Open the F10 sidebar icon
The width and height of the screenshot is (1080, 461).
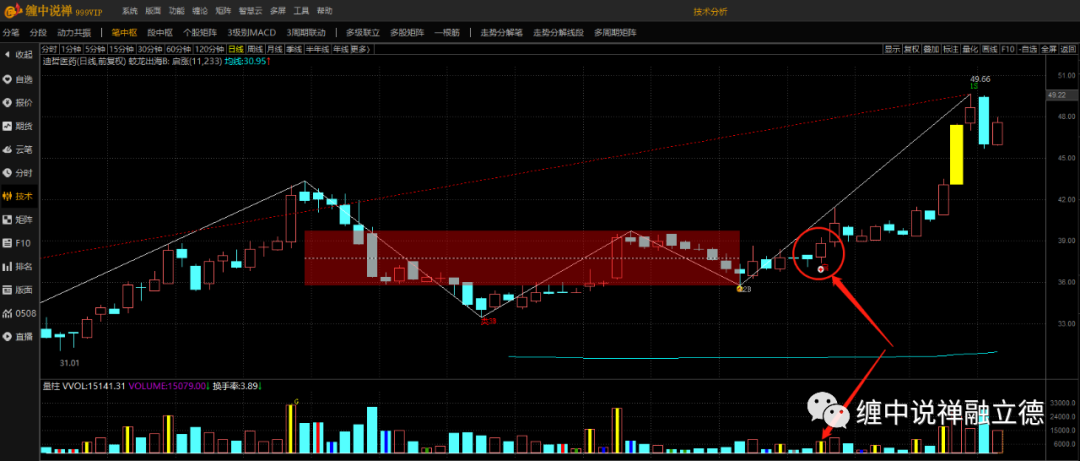(x=19, y=243)
